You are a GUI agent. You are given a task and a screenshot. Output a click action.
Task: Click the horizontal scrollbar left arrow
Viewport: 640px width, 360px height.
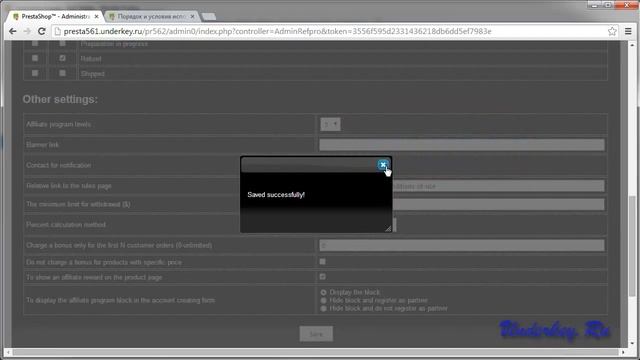point(8,352)
